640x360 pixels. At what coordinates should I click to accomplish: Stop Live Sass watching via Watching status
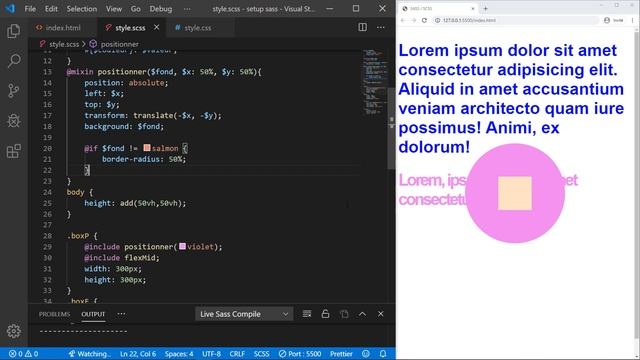[x=89, y=354]
